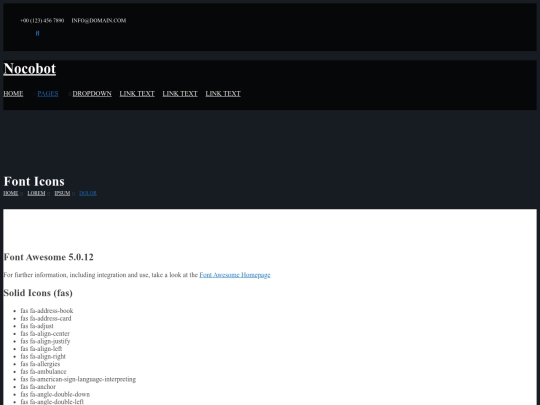
Task: Click HOME in the main navigation menu
Action: (13, 94)
